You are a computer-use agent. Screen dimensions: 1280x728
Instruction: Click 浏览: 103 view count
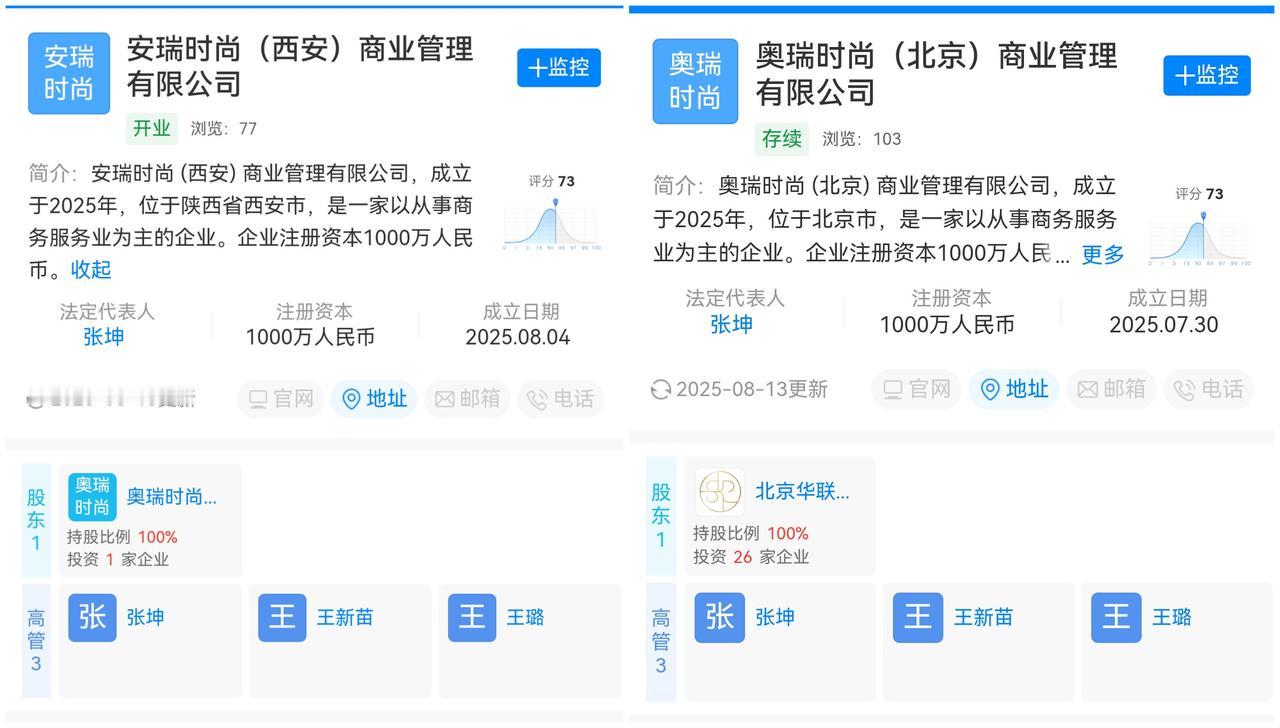861,139
